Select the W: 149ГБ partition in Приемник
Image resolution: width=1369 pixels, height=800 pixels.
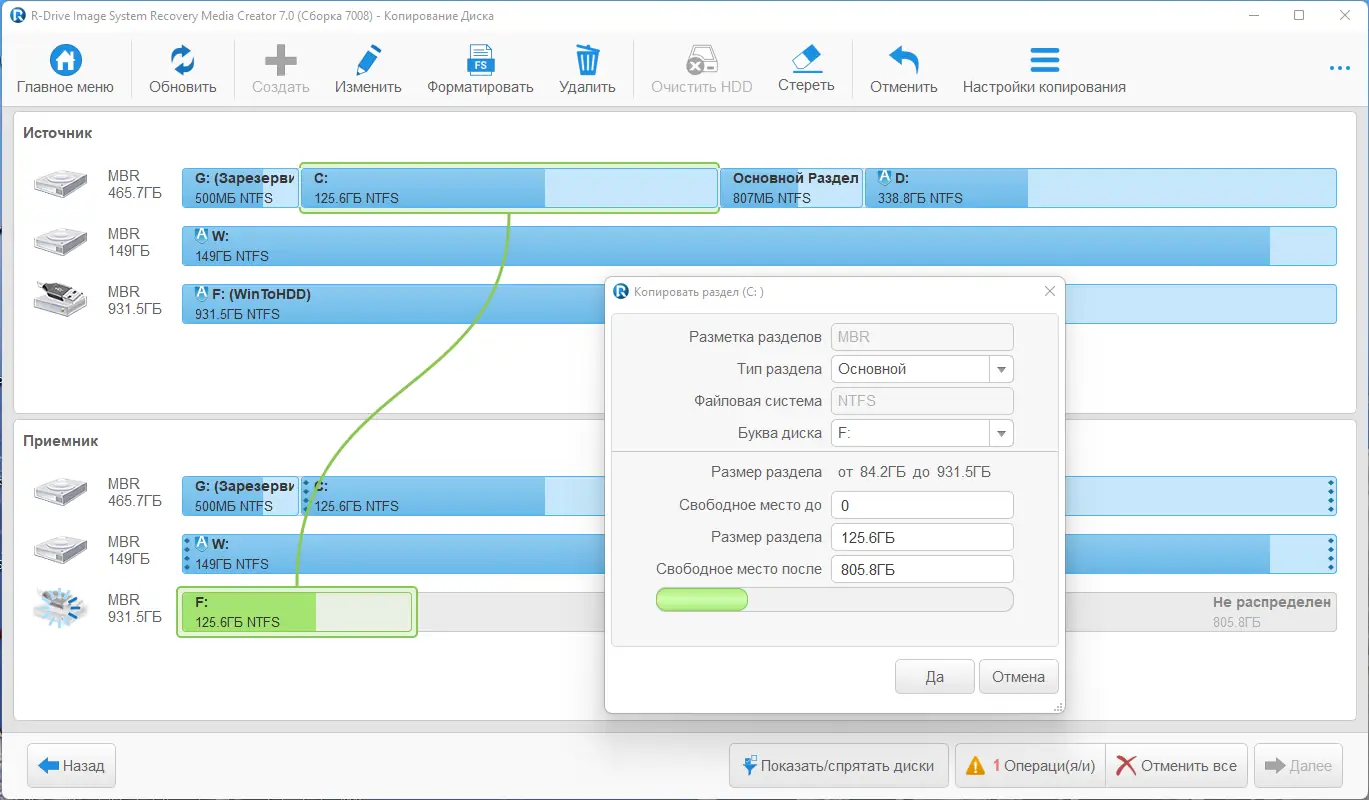pyautogui.click(x=759, y=554)
